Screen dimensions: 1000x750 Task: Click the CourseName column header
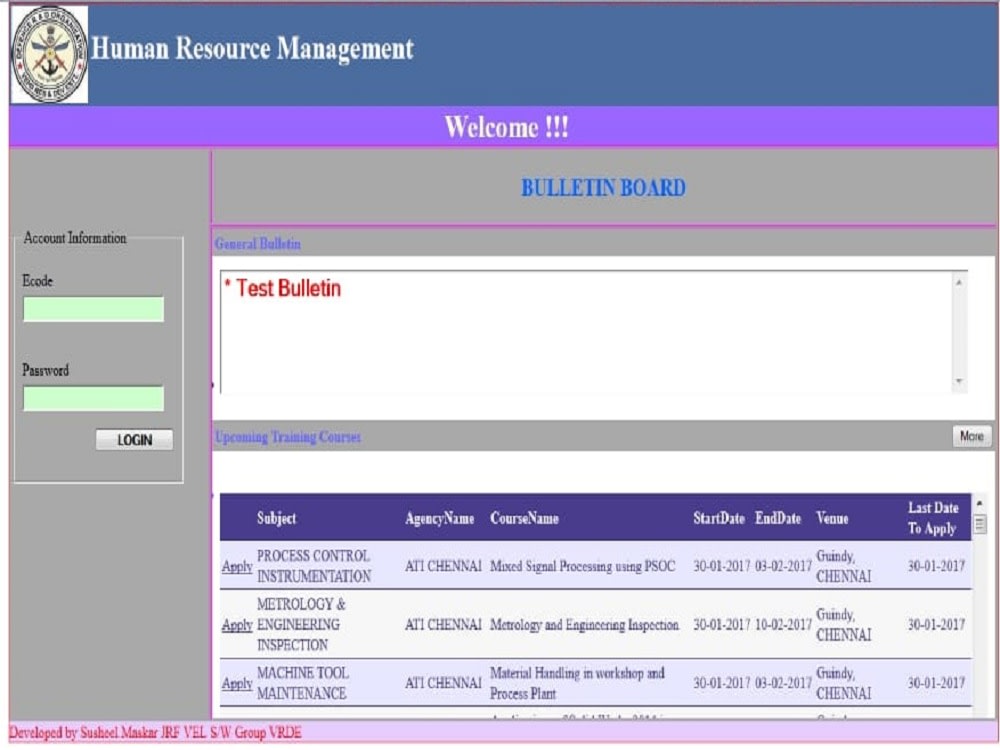524,518
